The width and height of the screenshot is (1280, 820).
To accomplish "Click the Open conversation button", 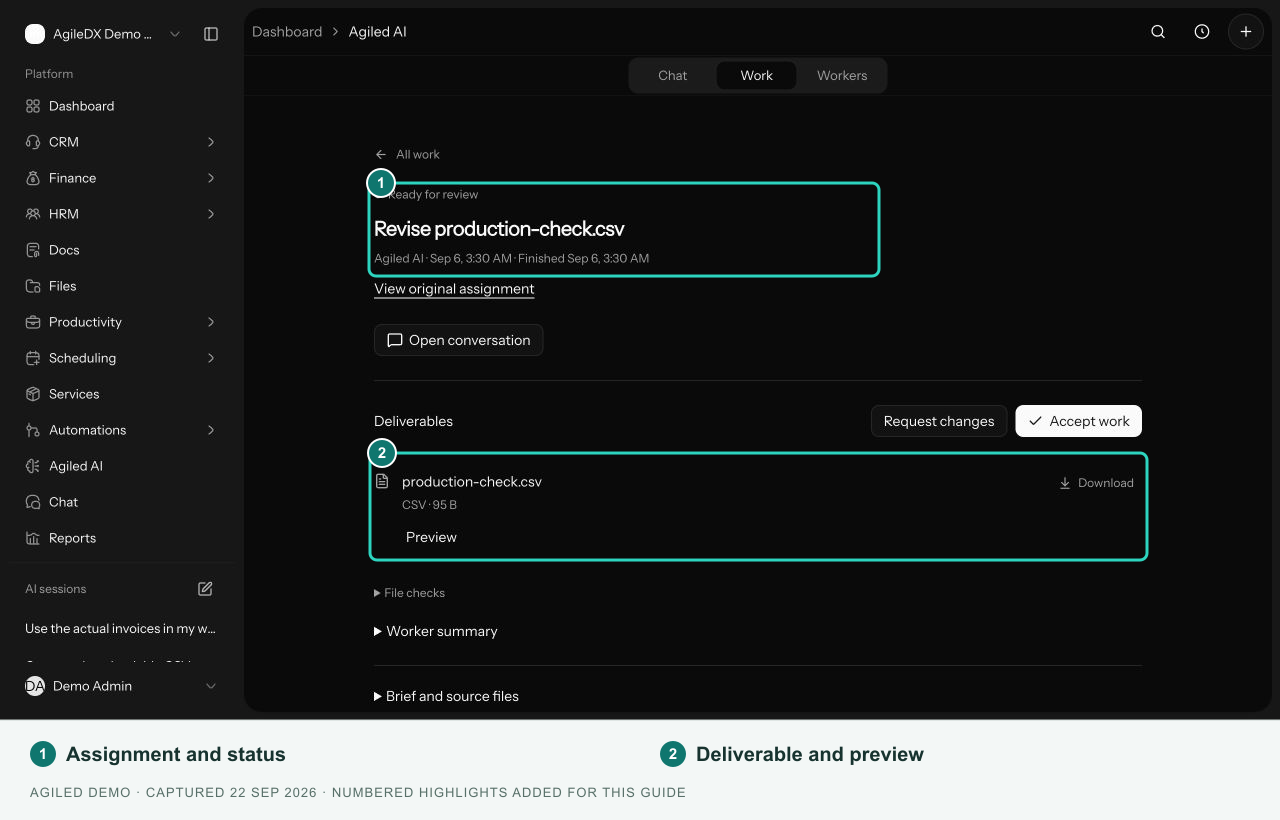I will tap(459, 340).
